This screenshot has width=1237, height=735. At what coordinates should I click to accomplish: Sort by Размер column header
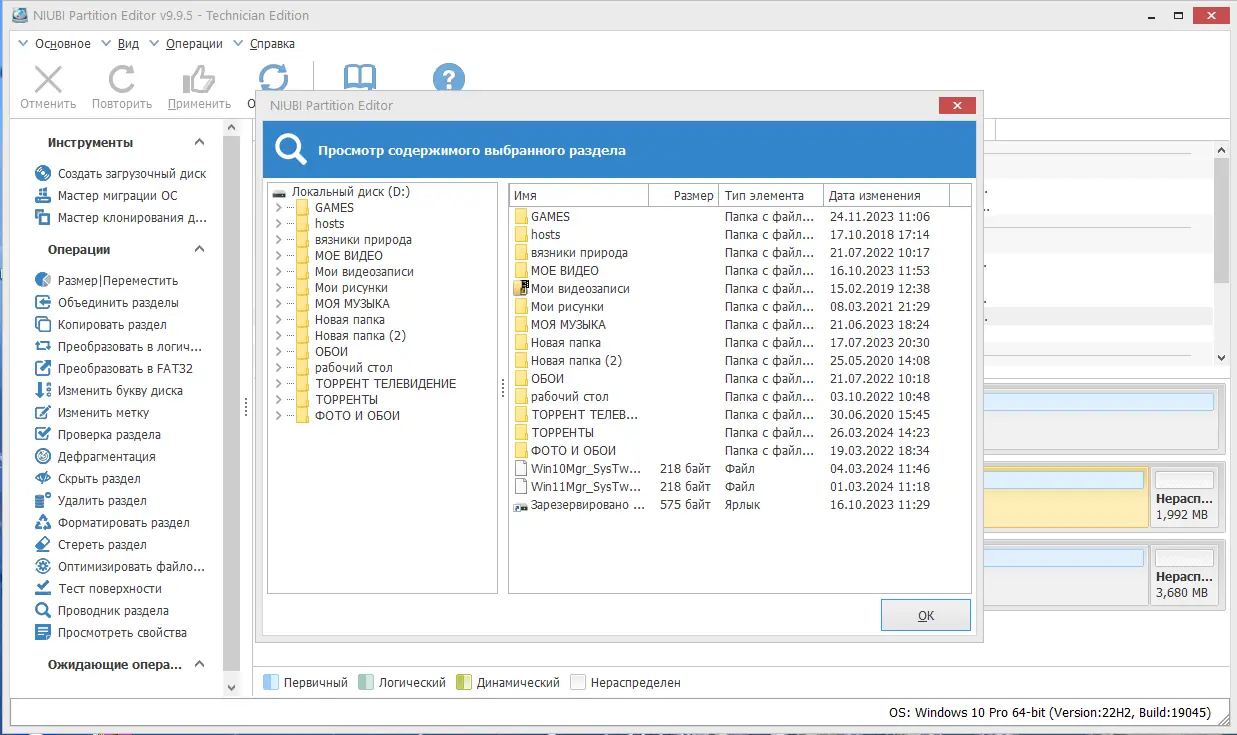[x=684, y=195]
